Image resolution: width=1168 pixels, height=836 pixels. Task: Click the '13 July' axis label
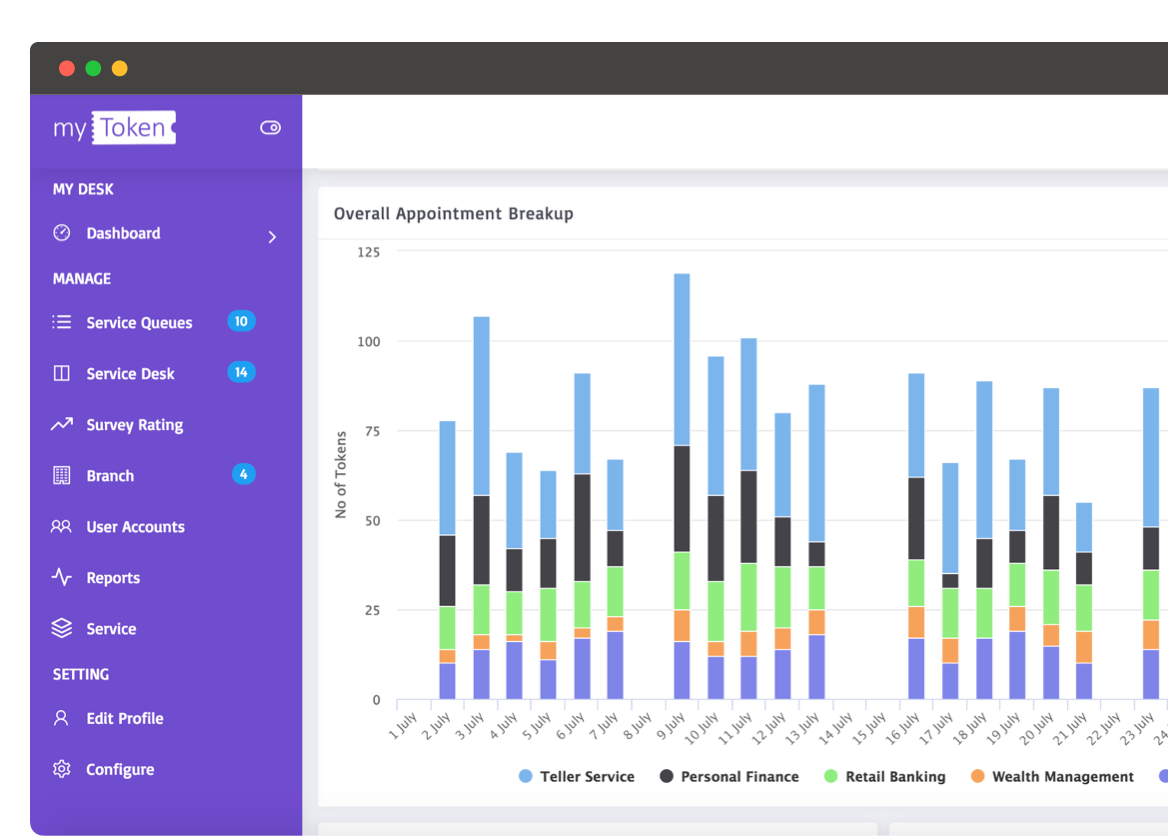click(x=802, y=727)
